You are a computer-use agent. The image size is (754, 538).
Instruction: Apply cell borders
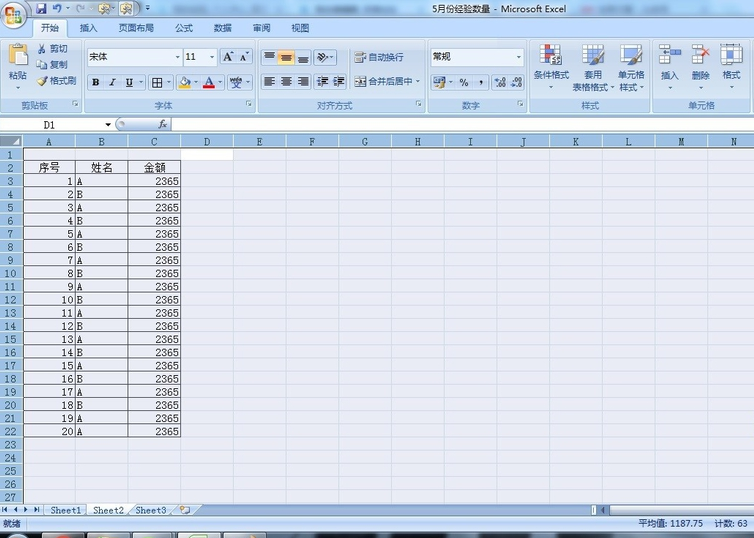157,83
